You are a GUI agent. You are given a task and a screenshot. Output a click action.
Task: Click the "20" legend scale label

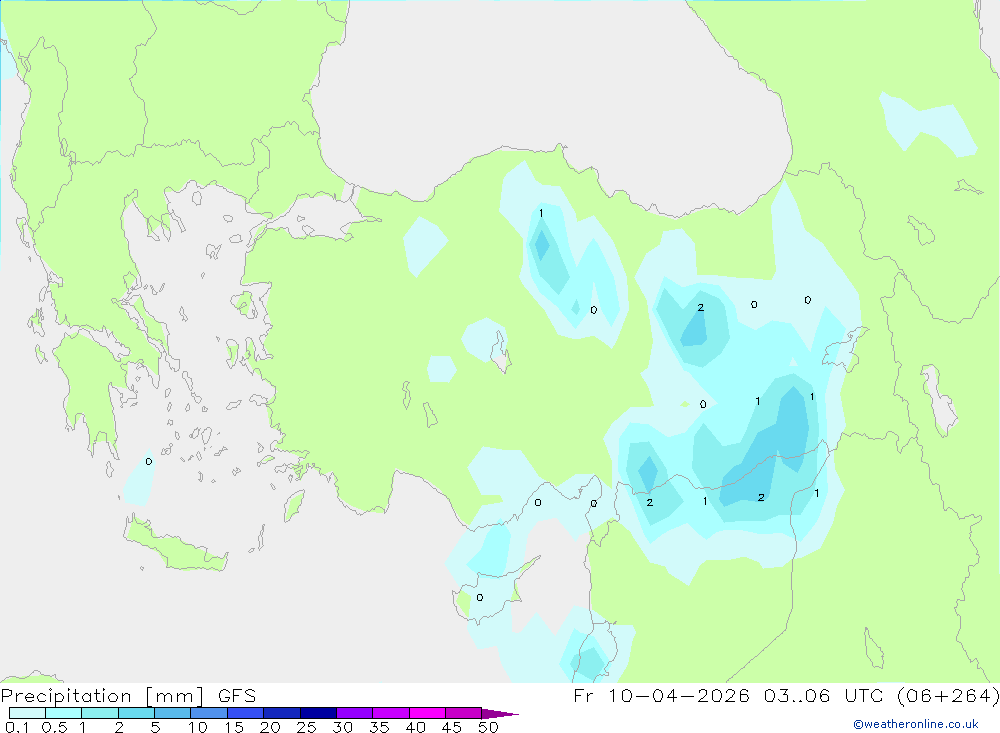270,727
